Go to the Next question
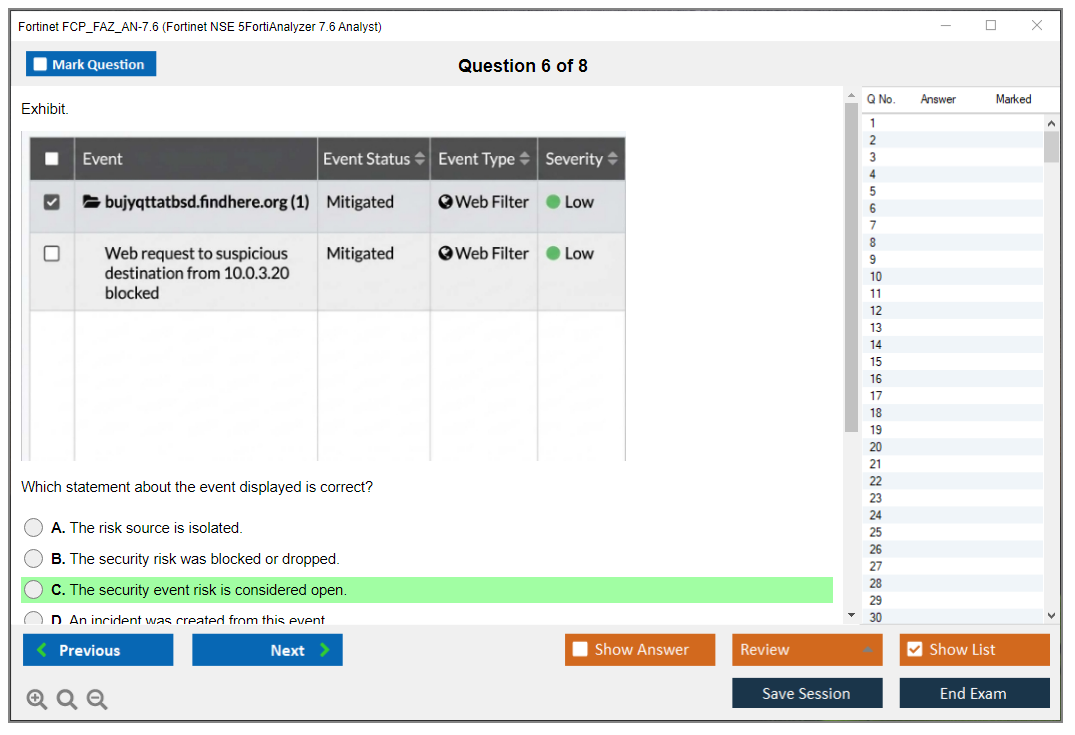 [x=267, y=649]
